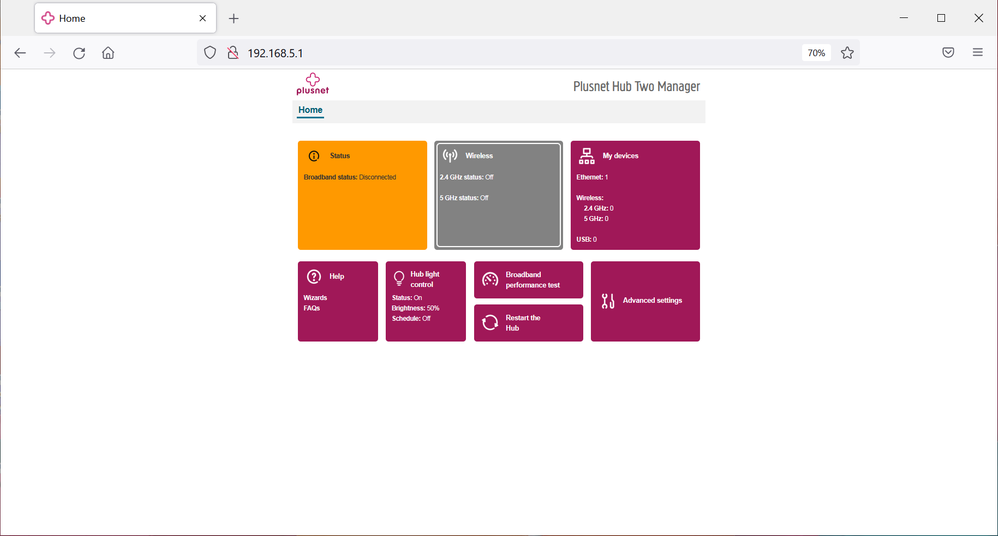Open the FAQs link in Help
Screen dimensions: 998x536
312,308
